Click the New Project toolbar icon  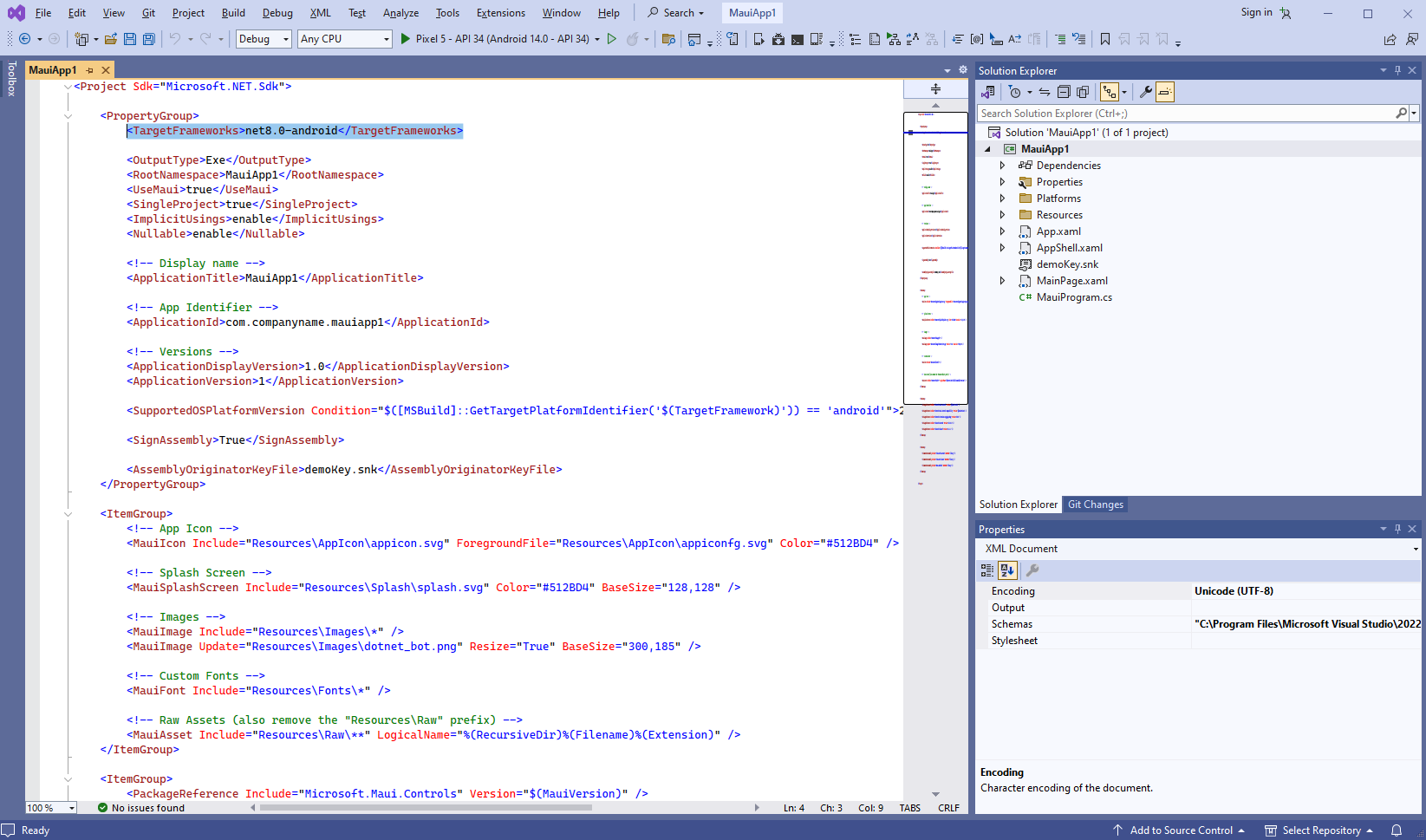point(81,39)
